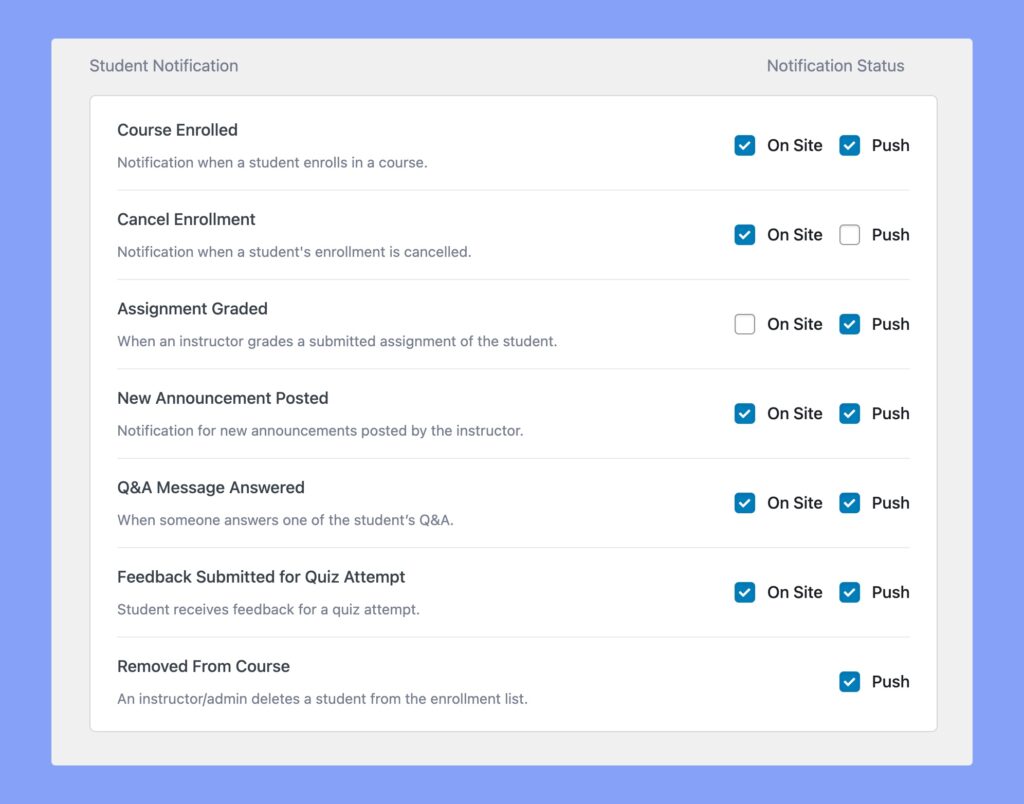The image size is (1024, 804).
Task: Select the Removed From Course row title
Action: (203, 666)
